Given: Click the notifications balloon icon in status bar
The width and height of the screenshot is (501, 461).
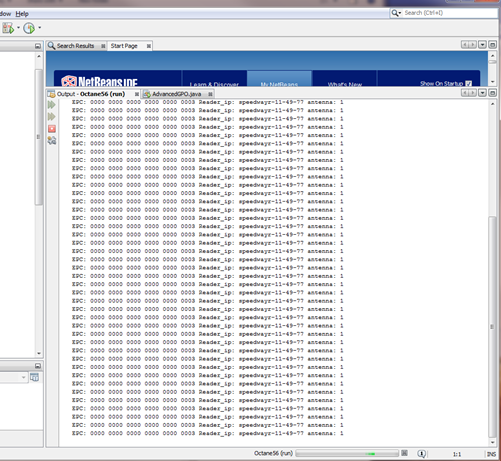Looking at the screenshot, I should point(421,454).
